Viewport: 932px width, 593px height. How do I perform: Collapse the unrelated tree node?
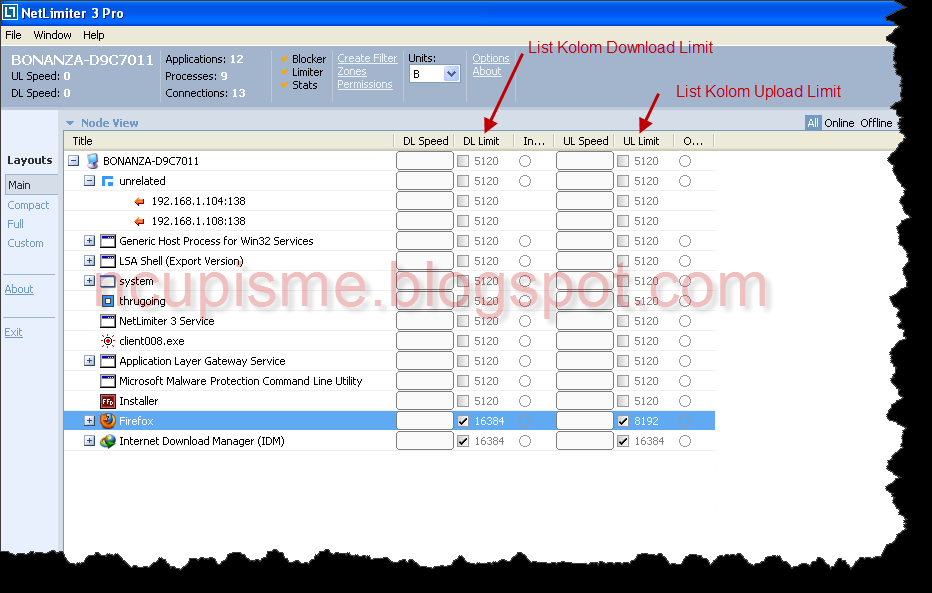point(89,181)
